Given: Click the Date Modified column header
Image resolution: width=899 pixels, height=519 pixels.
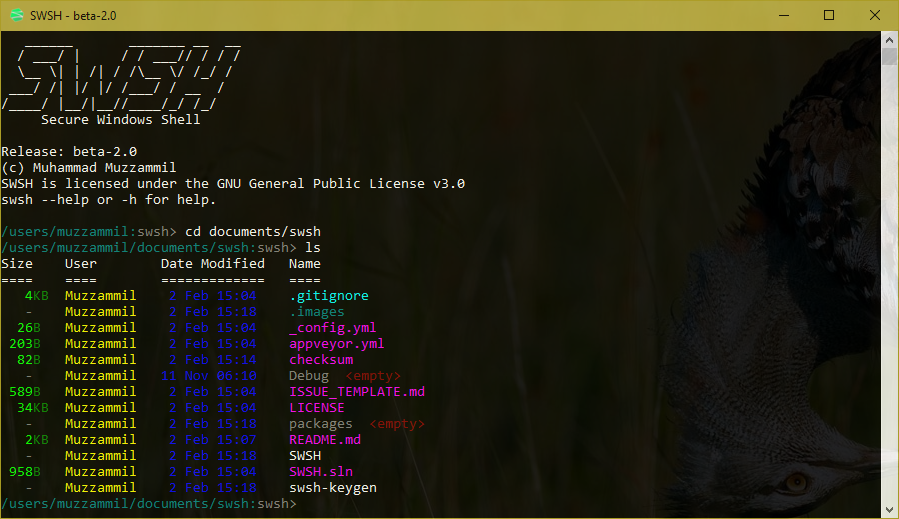Looking at the screenshot, I should click(x=213, y=264).
